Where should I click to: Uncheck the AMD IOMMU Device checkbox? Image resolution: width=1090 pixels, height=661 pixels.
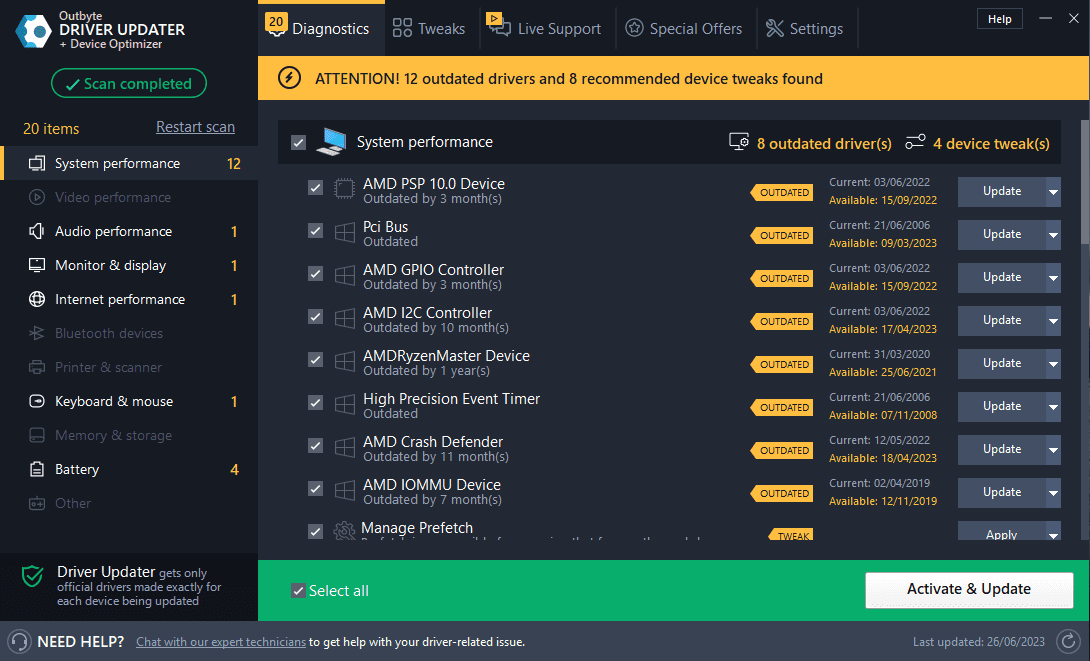pos(316,489)
